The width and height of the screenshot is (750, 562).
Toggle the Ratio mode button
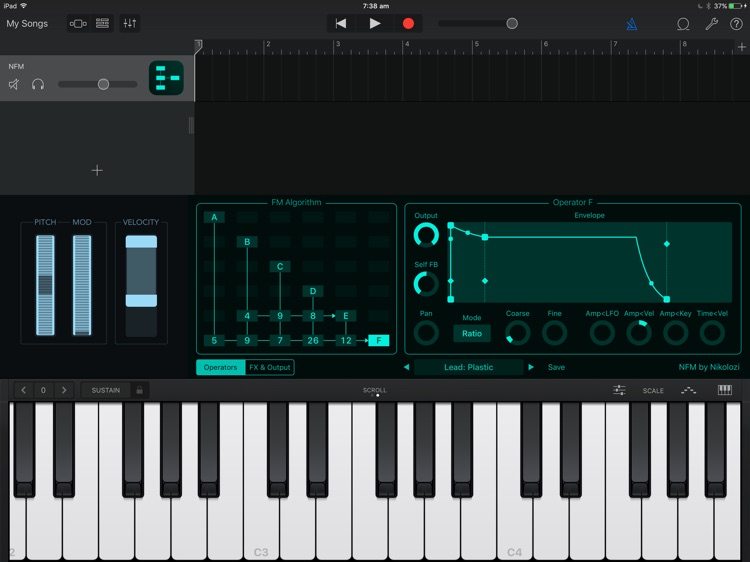pyautogui.click(x=472, y=334)
